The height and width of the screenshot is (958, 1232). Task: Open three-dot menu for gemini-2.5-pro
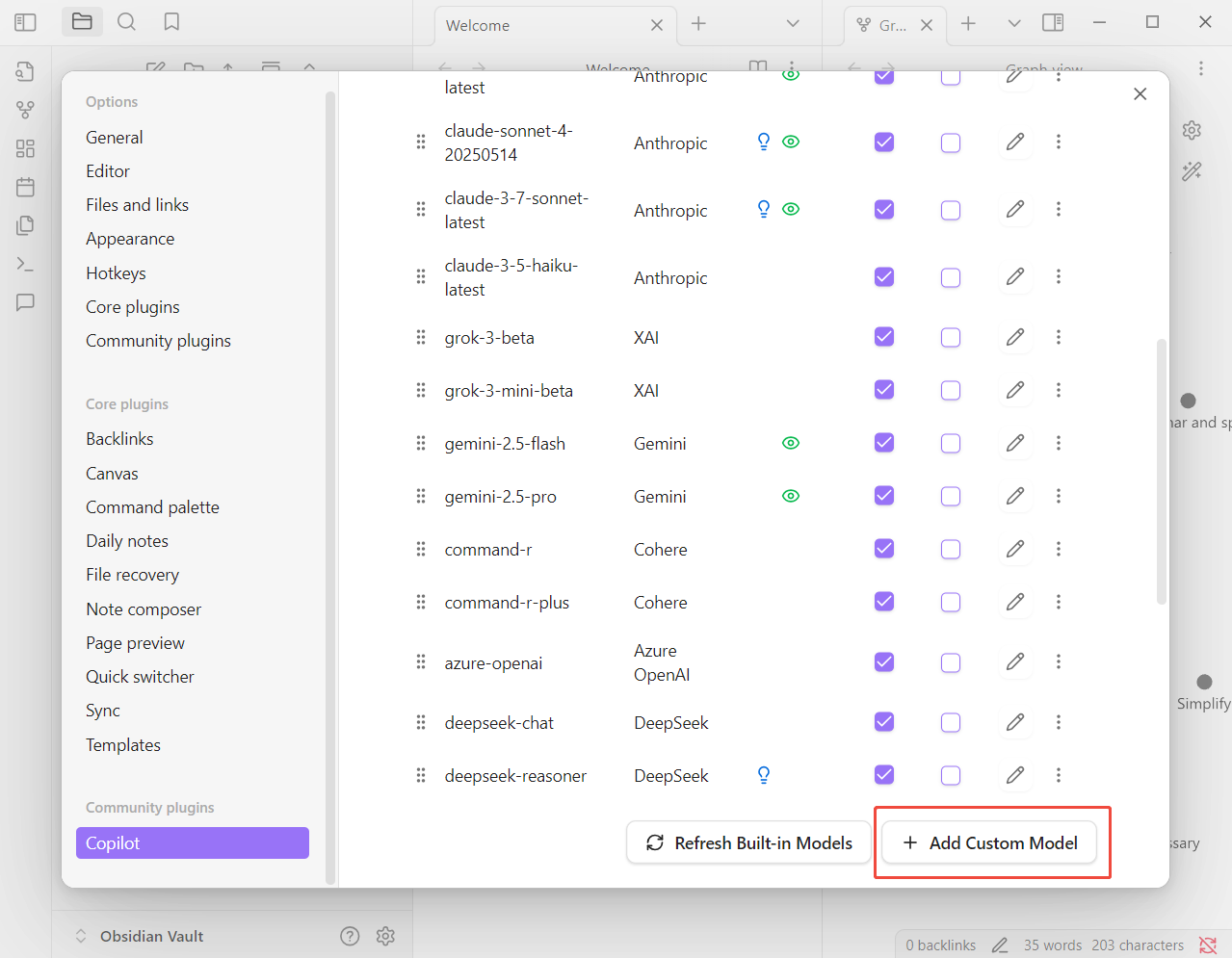coord(1059,496)
